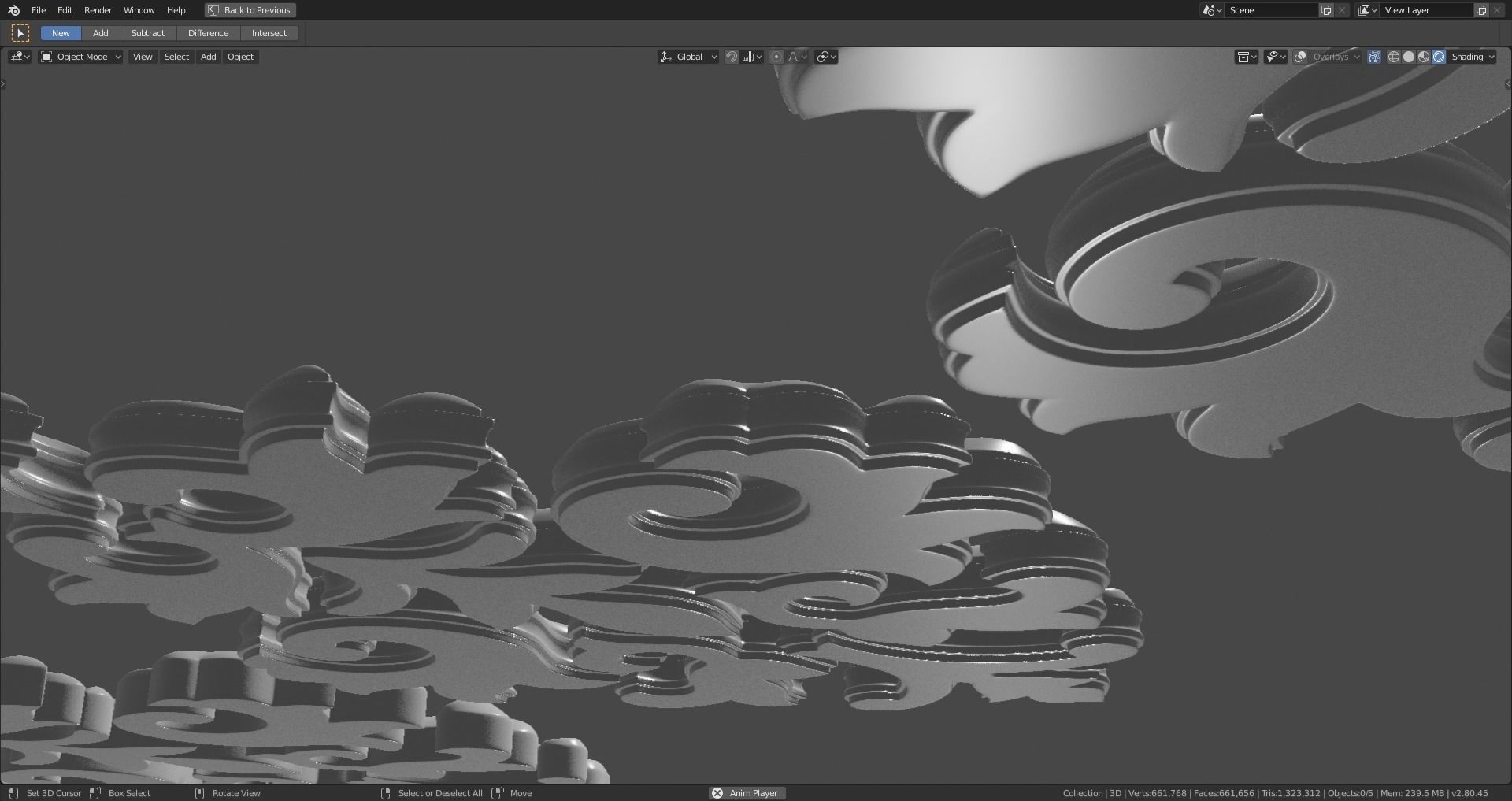Browse view layers with the layer icon

(1367, 10)
